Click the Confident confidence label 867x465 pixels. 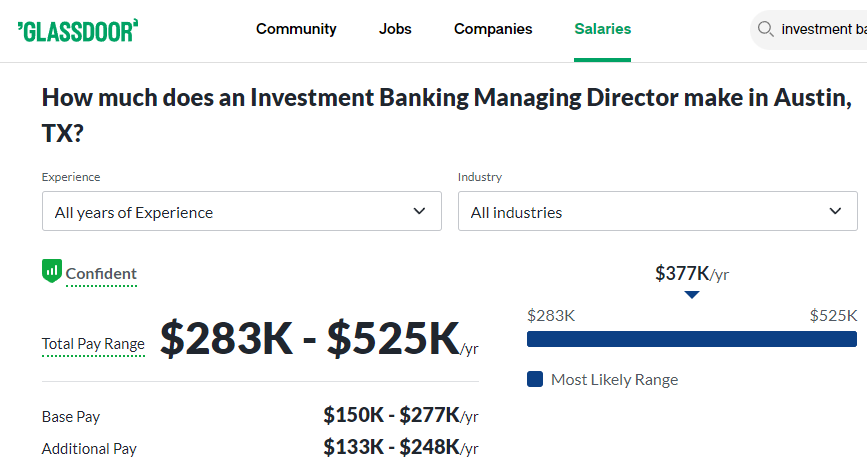(101, 274)
